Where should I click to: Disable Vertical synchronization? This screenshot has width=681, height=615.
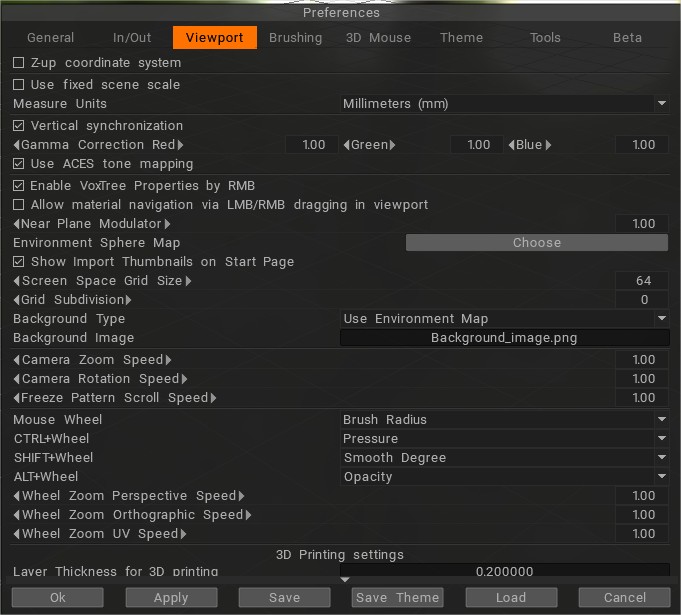[x=18, y=126]
